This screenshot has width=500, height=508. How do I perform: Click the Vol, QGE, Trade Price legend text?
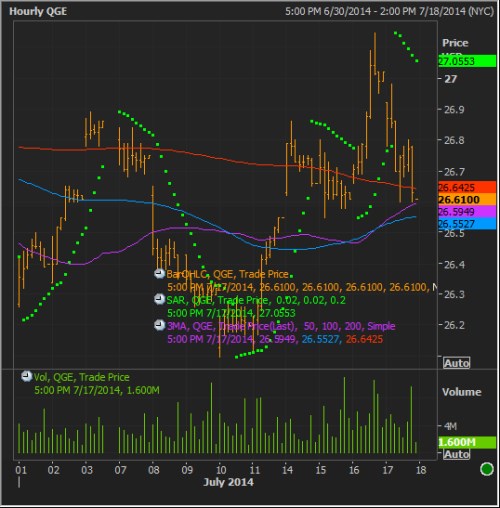(82, 377)
